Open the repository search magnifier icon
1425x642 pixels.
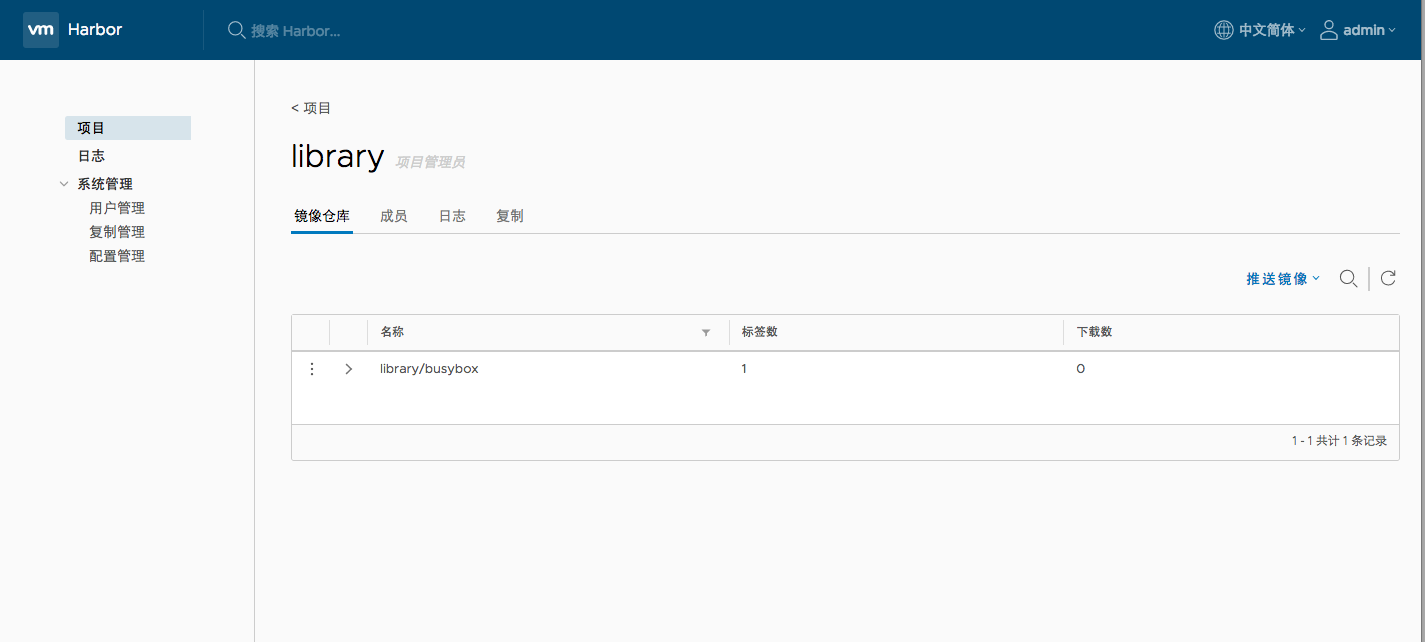pos(1348,279)
